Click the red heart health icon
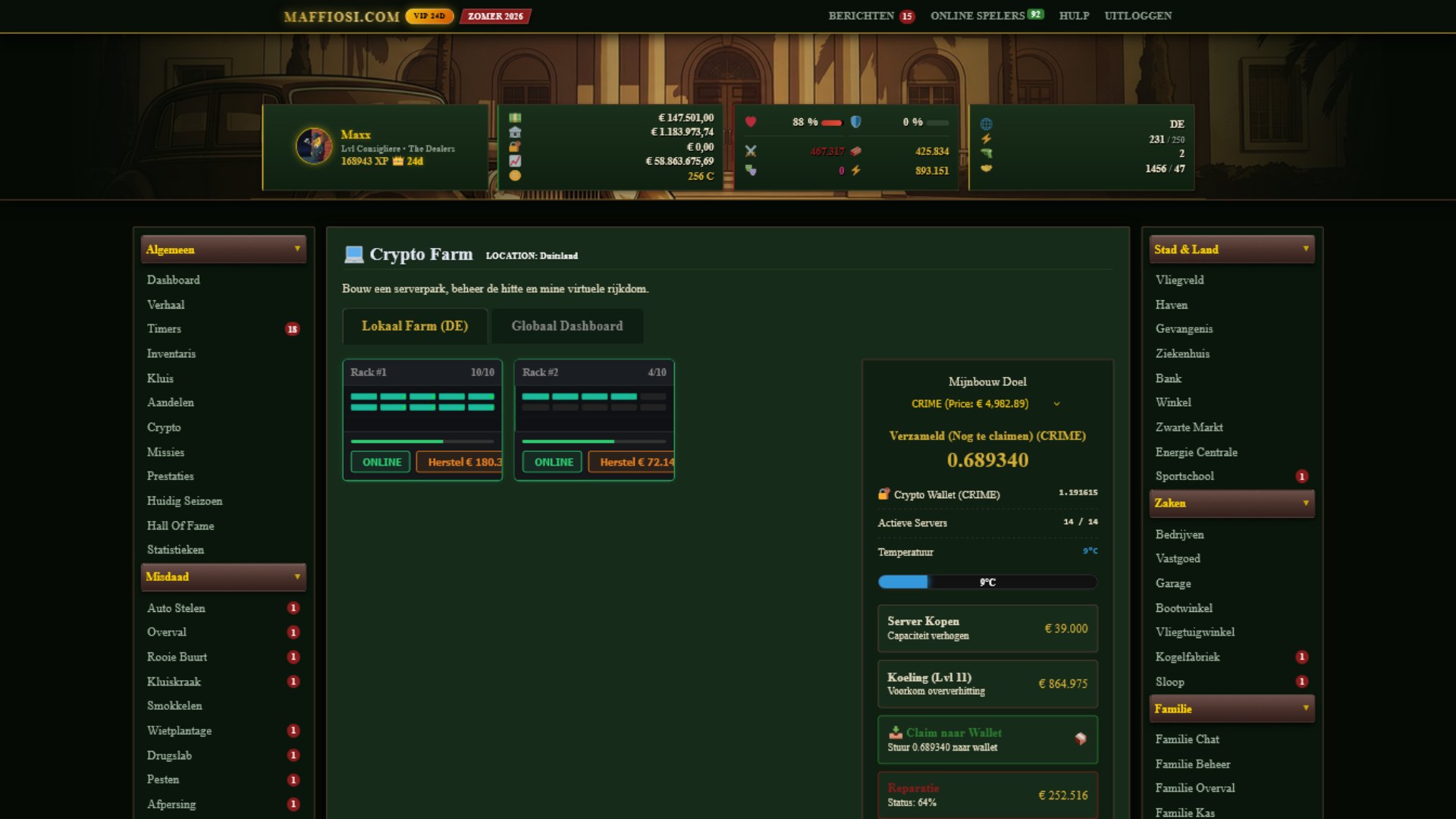 tap(751, 121)
